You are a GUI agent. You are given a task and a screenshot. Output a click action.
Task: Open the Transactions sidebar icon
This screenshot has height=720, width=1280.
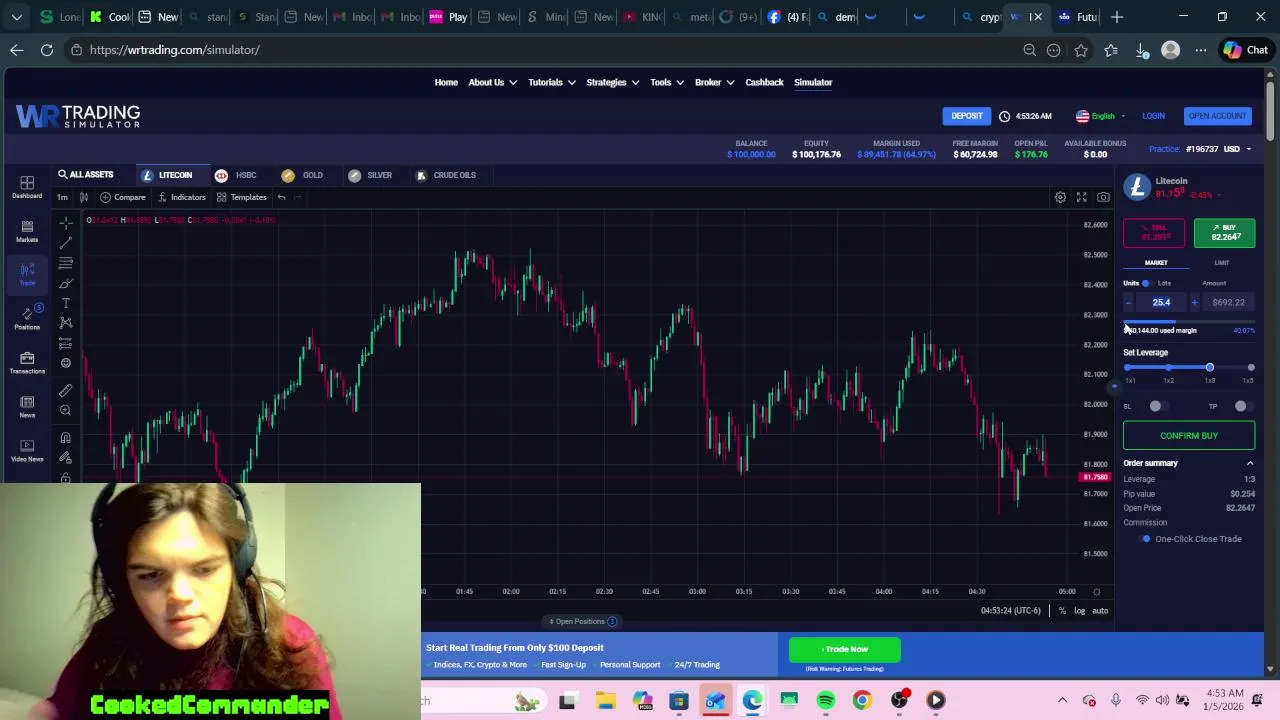click(27, 362)
